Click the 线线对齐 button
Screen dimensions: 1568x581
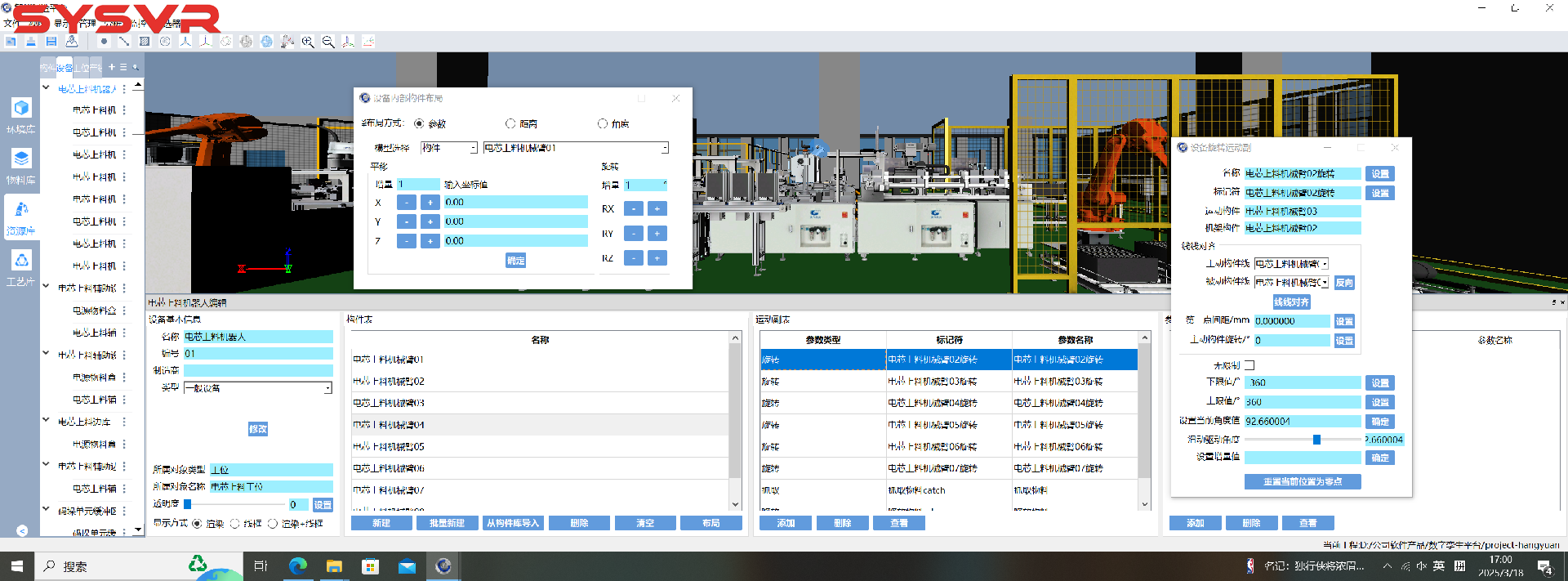click(x=1291, y=302)
